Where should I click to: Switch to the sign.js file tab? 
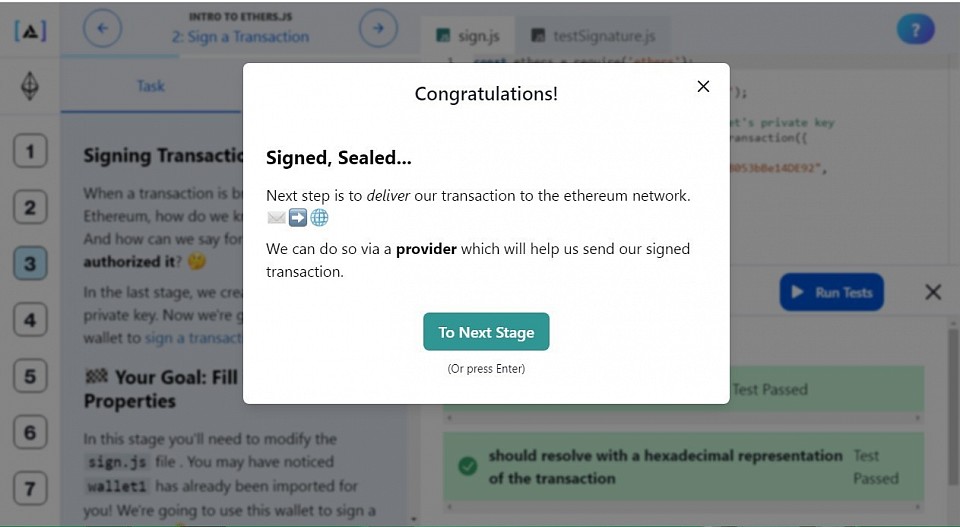[x=468, y=36]
